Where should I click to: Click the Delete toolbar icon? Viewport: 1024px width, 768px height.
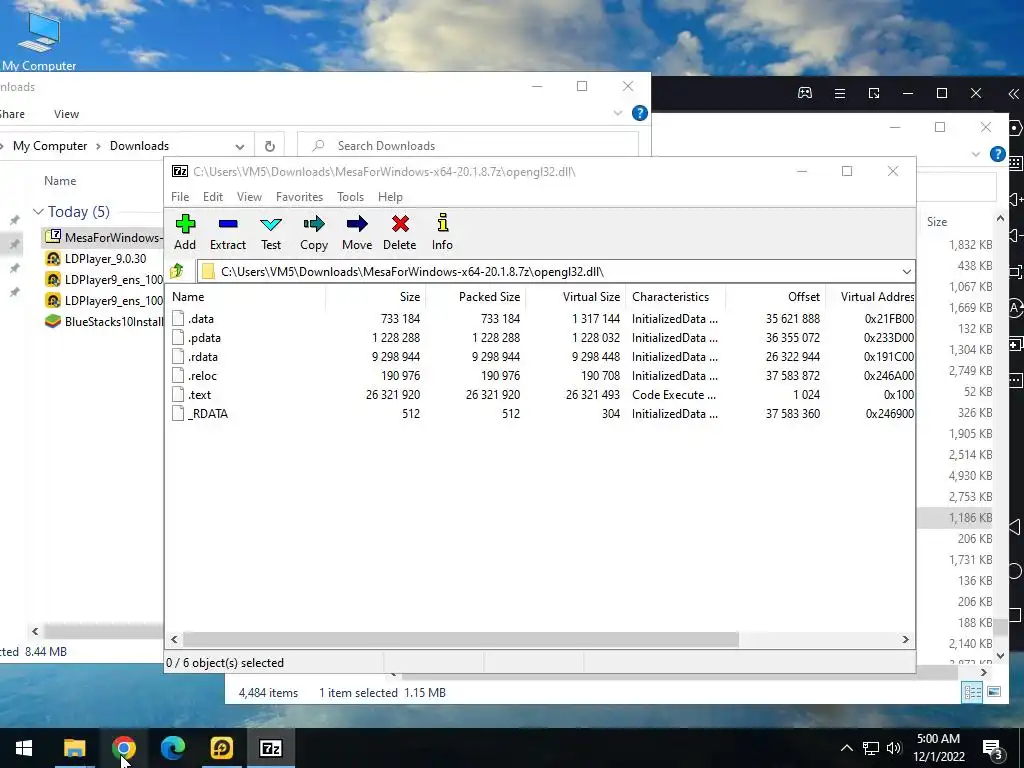[400, 232]
